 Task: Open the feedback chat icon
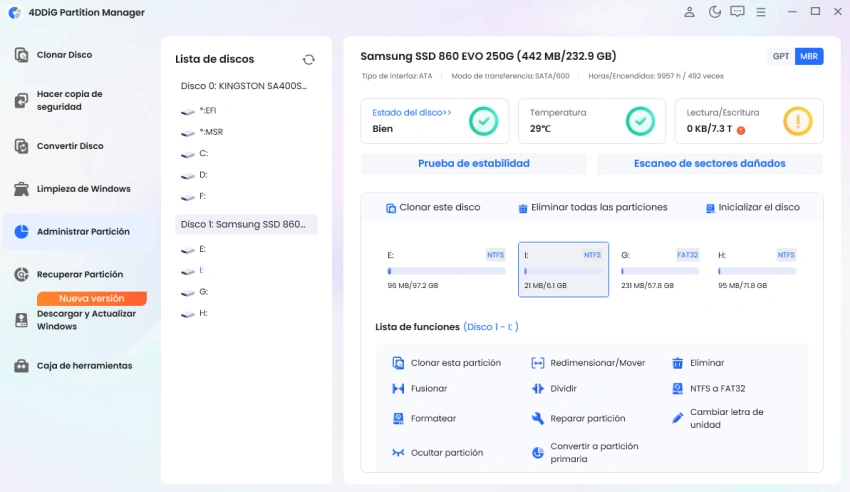tap(737, 12)
